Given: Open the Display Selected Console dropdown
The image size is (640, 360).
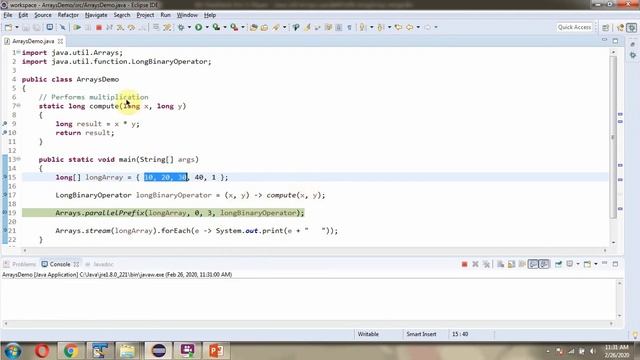Looking at the screenshot, I should point(578,264).
